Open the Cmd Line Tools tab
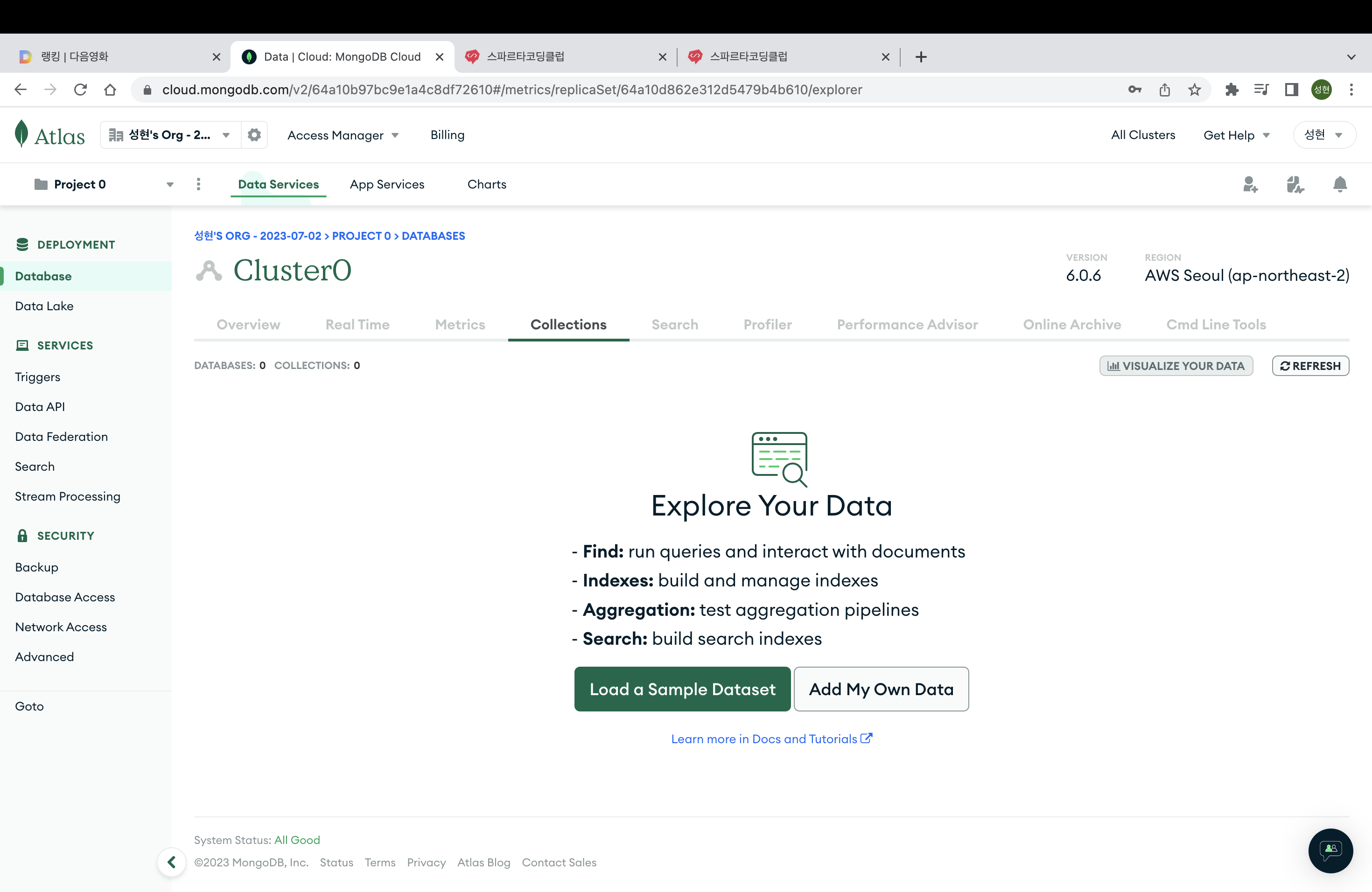1372x892 pixels. click(x=1216, y=324)
